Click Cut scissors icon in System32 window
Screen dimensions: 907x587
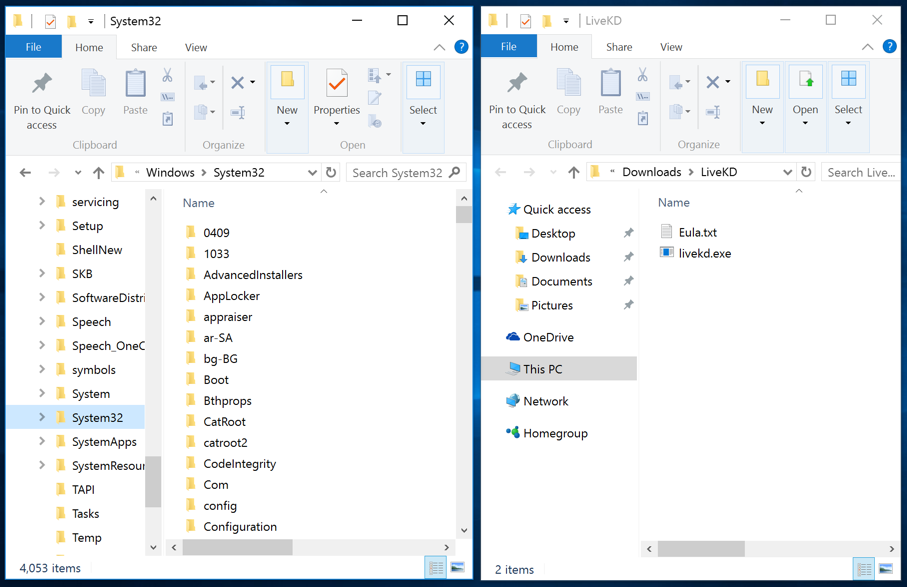(x=167, y=75)
